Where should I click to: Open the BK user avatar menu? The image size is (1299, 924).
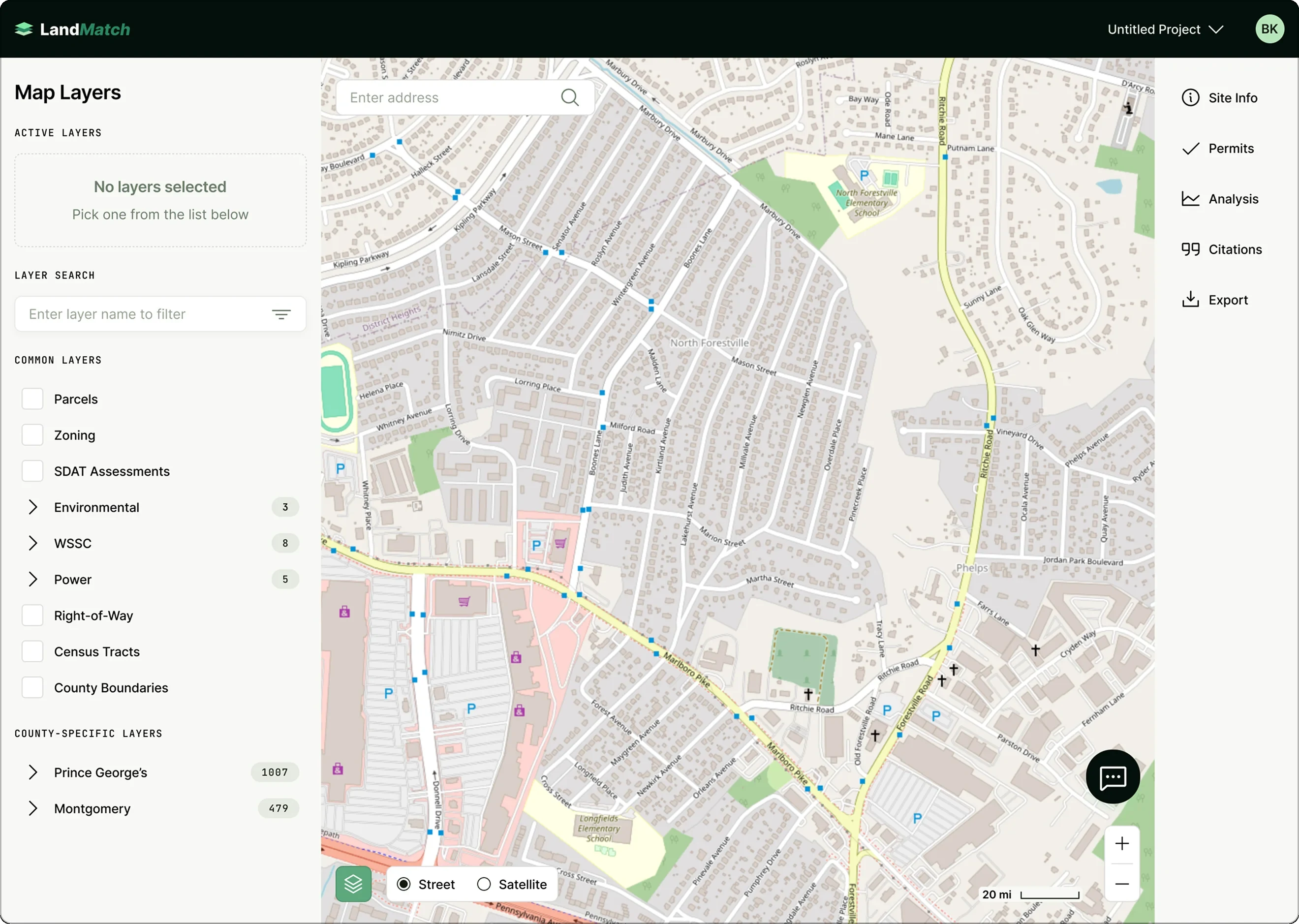(x=1269, y=29)
